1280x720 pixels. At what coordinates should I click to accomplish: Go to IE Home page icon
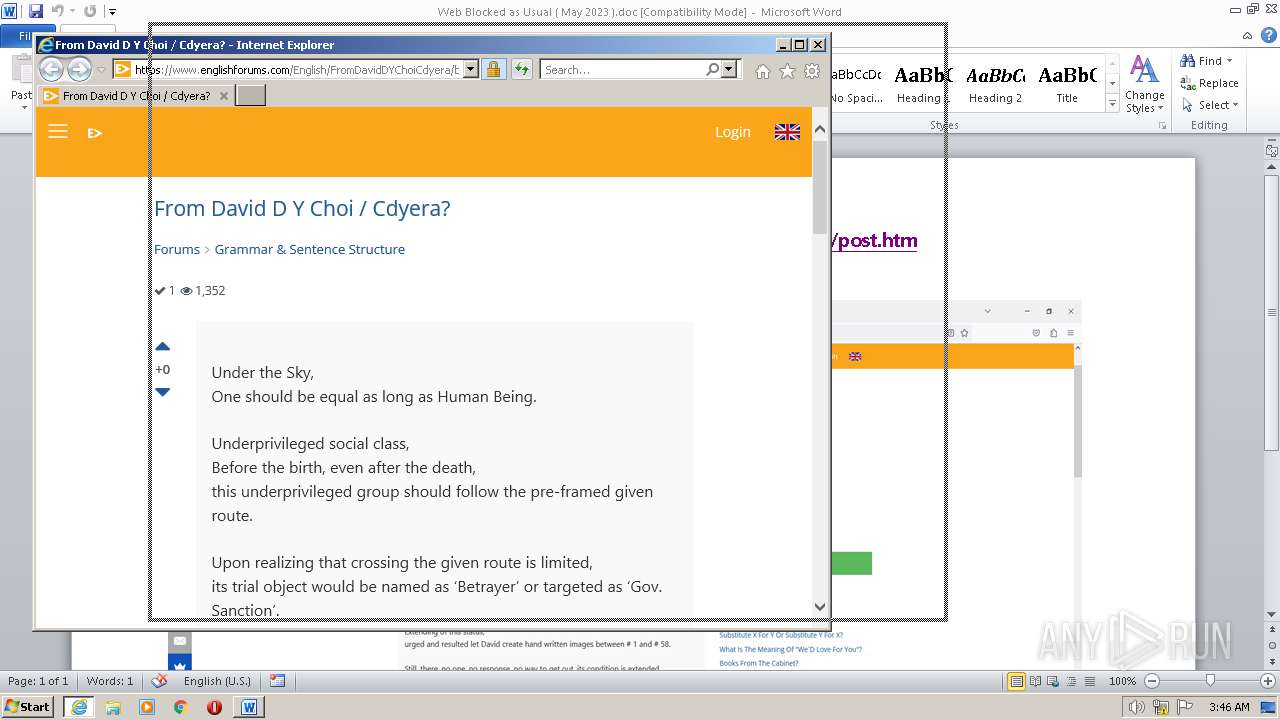coord(763,71)
